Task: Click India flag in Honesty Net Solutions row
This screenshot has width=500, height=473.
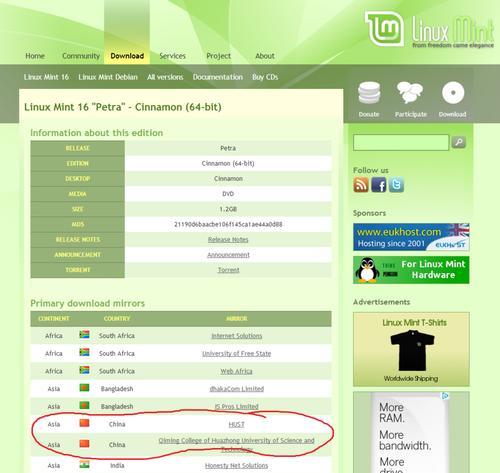Action: point(84,464)
